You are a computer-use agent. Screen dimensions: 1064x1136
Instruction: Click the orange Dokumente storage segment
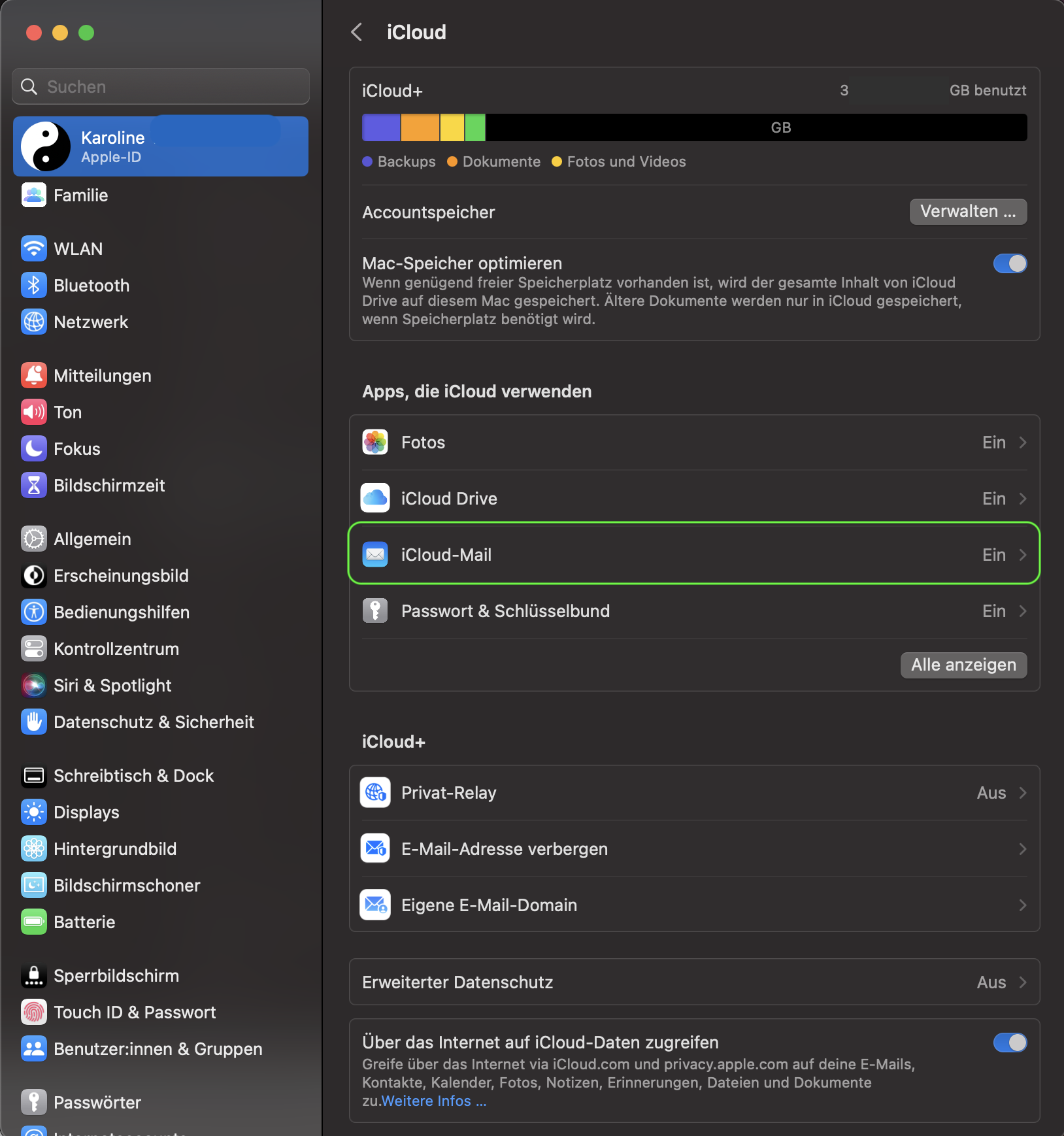click(420, 127)
